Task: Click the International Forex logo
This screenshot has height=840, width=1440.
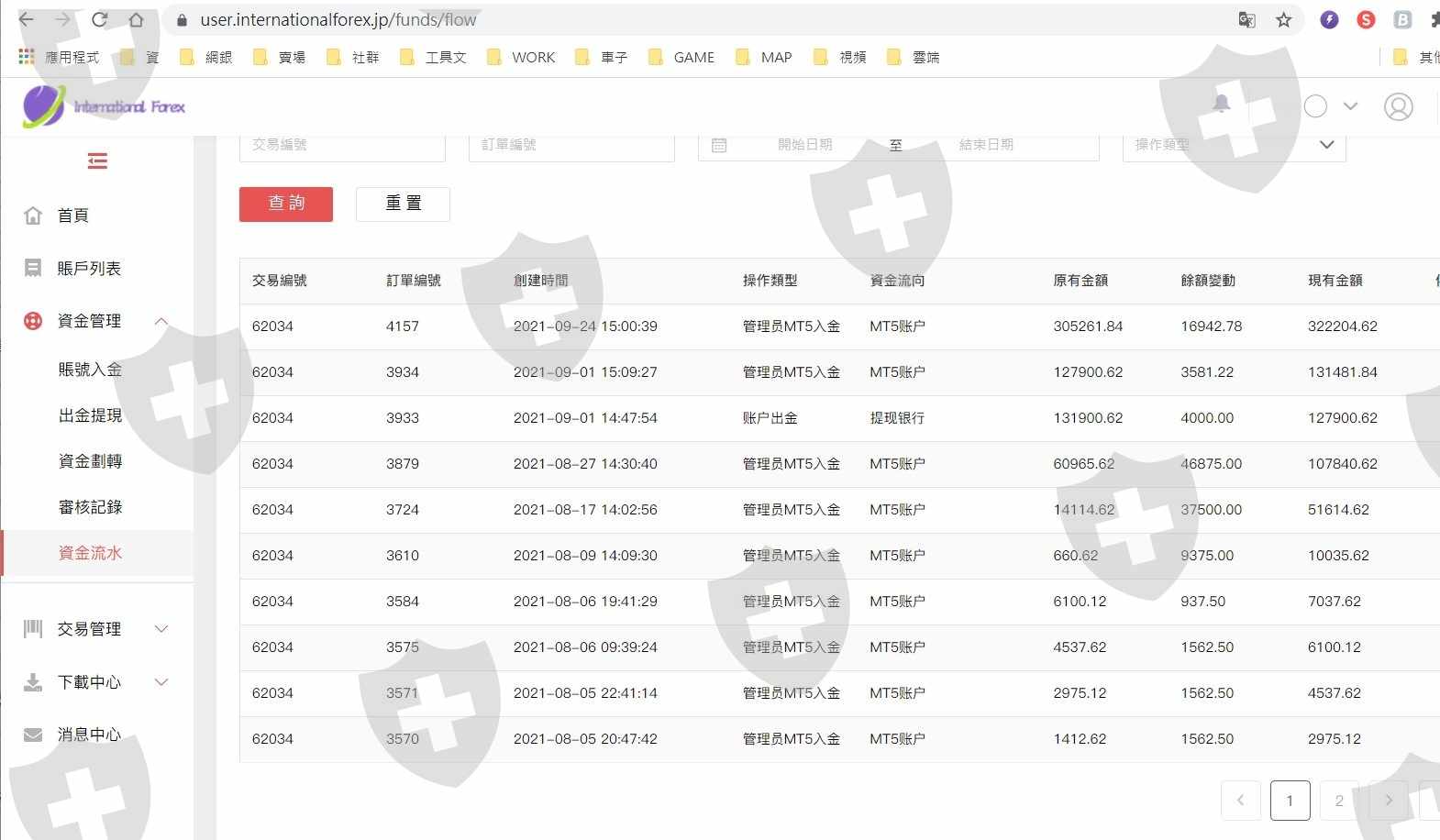Action: [x=104, y=106]
